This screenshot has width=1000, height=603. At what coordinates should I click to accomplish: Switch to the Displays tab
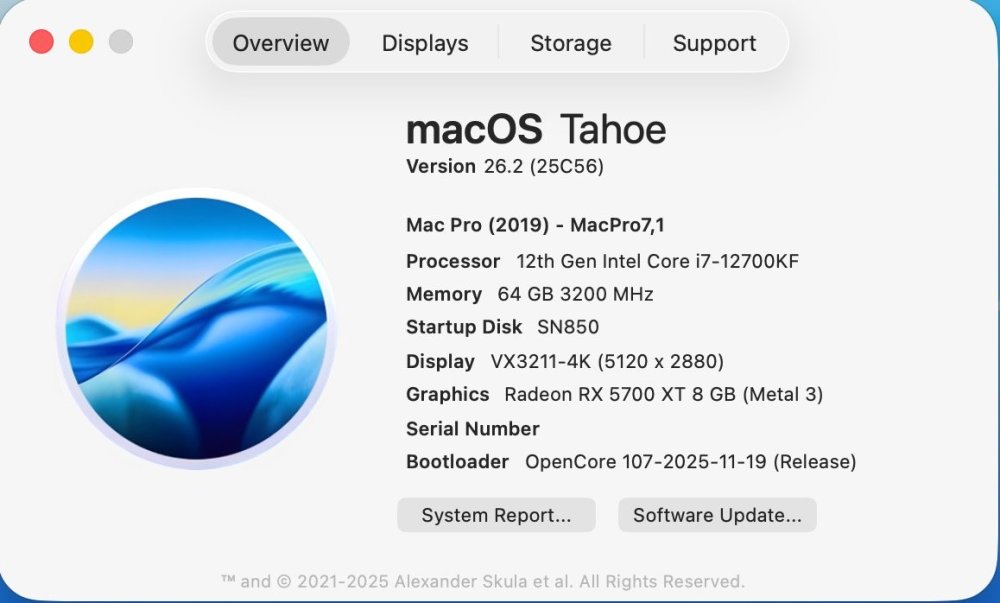coord(425,43)
